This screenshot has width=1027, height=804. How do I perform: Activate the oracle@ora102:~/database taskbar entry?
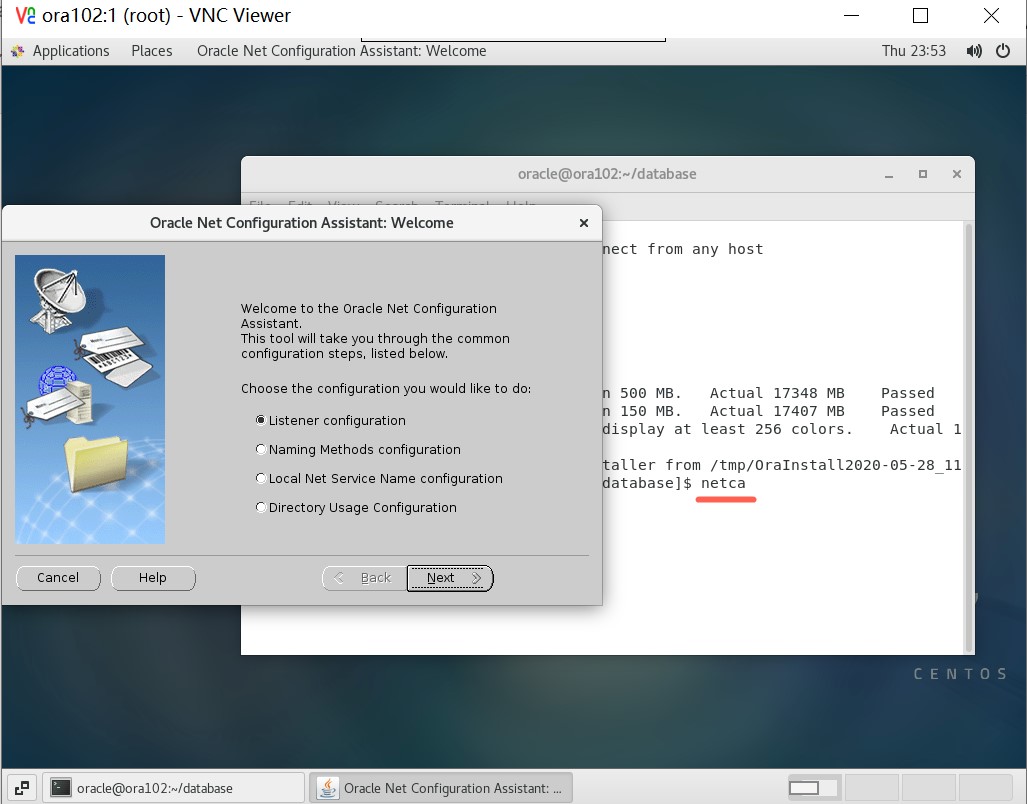tap(170, 787)
